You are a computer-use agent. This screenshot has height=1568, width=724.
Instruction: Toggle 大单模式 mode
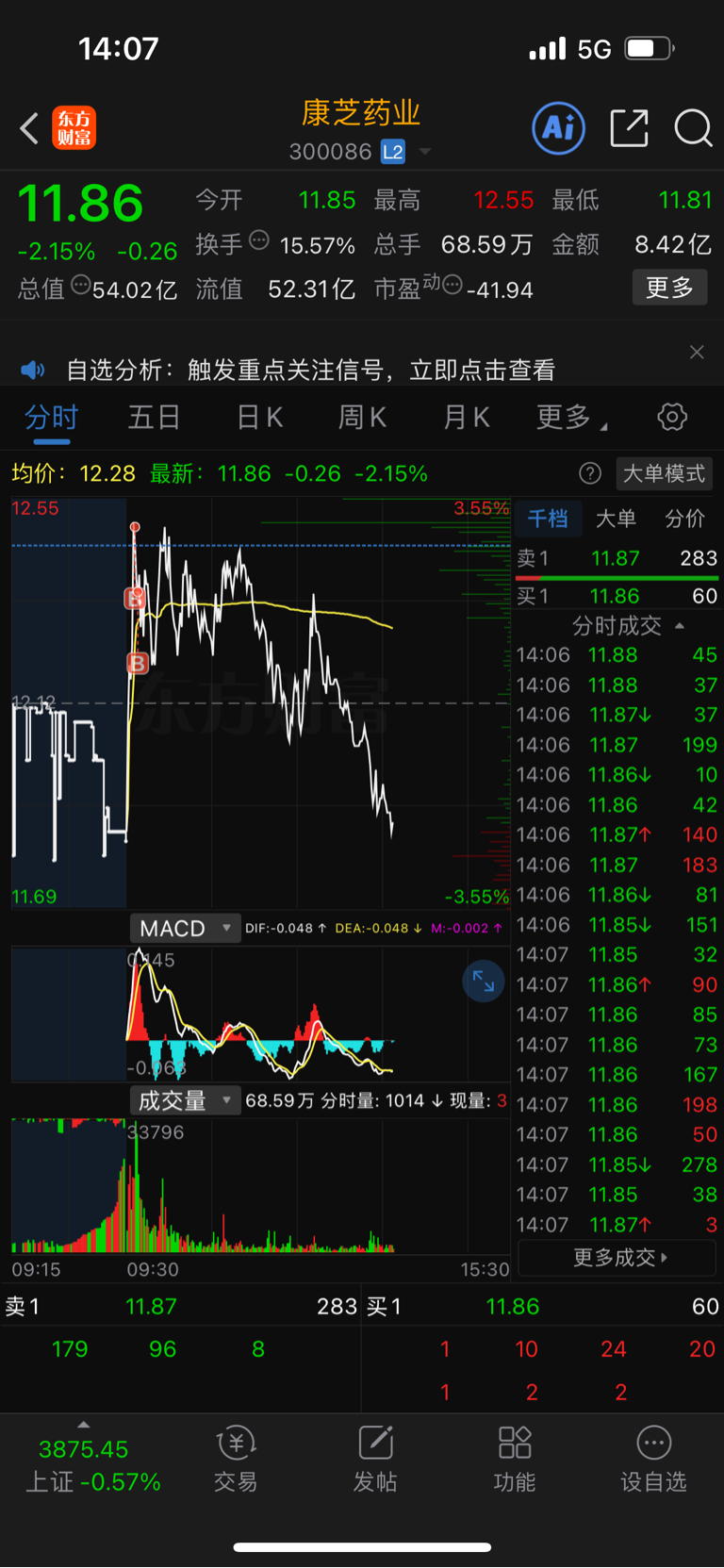[664, 473]
